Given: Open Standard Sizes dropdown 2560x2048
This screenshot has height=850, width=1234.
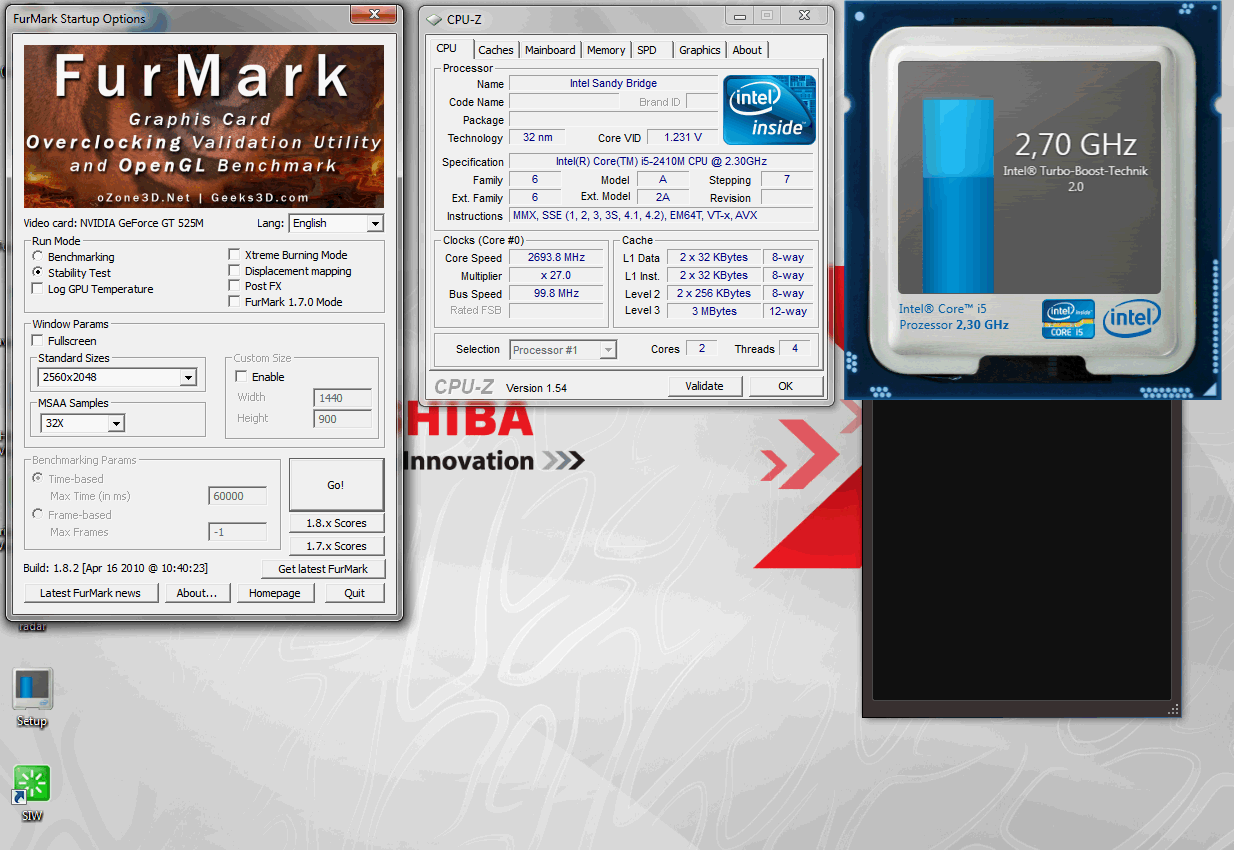Looking at the screenshot, I should click(117, 377).
